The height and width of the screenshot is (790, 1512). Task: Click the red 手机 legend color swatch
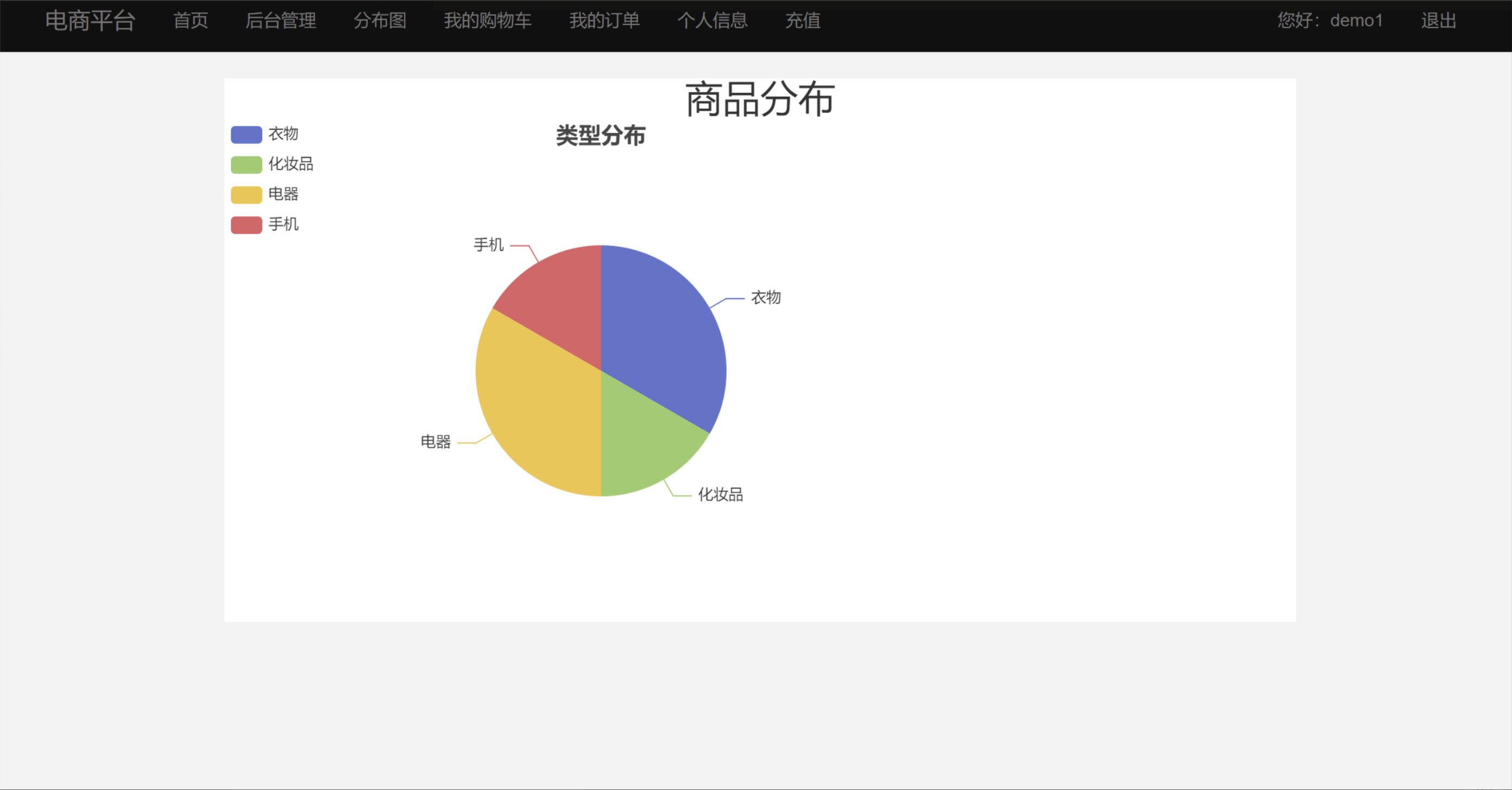tap(246, 224)
